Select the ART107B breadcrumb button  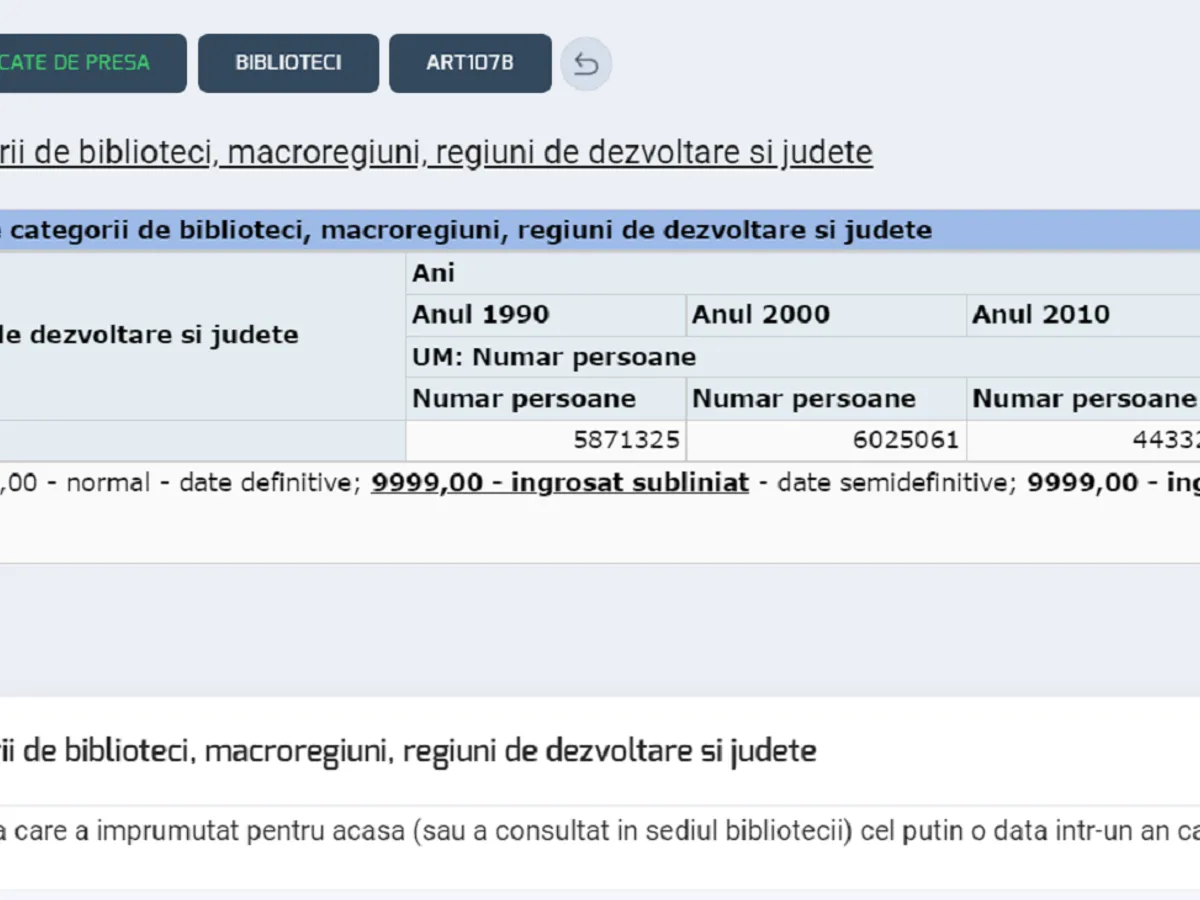[x=470, y=63]
